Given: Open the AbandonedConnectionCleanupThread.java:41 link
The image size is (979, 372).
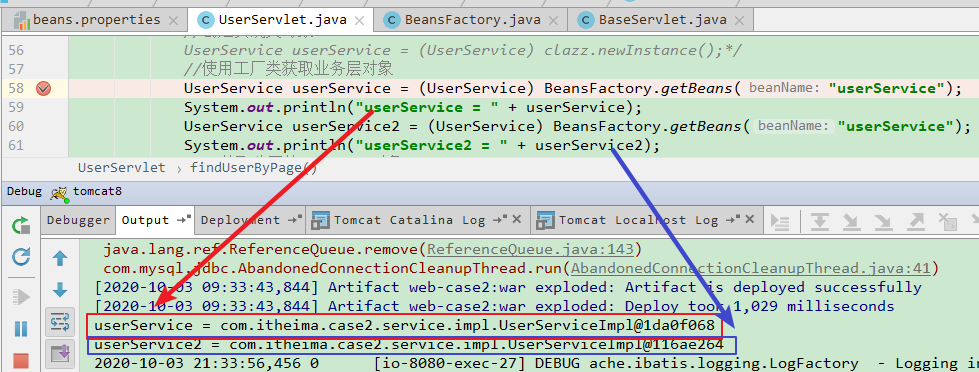Looking at the screenshot, I should [750, 268].
